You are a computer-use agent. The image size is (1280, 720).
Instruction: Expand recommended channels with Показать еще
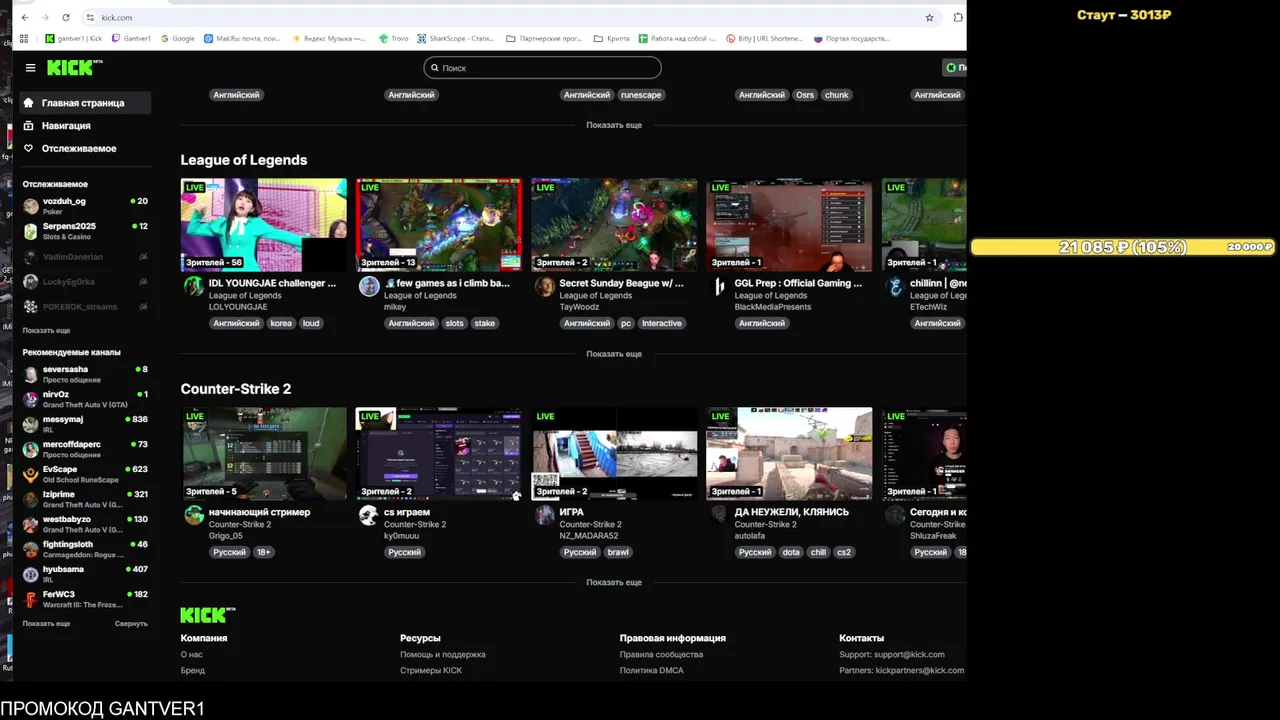click(46, 623)
